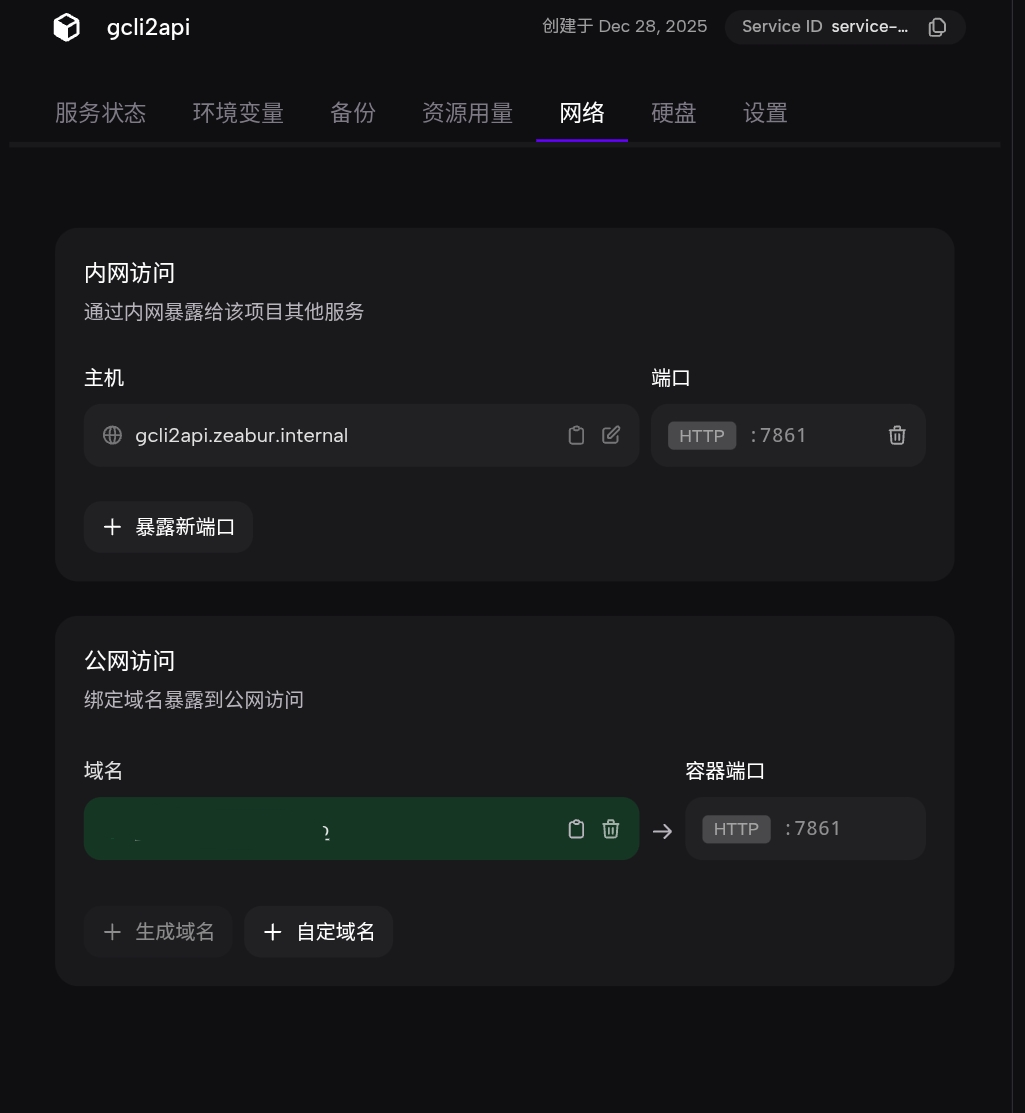Screen dimensions: 1025x1113
Task: View the 资源用量 tab
Action: click(x=467, y=113)
